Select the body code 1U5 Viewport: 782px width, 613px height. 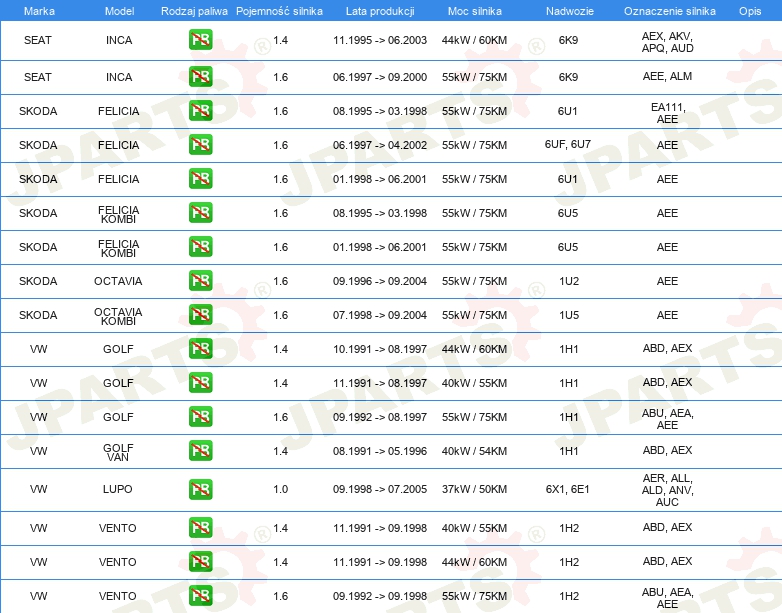[569, 315]
